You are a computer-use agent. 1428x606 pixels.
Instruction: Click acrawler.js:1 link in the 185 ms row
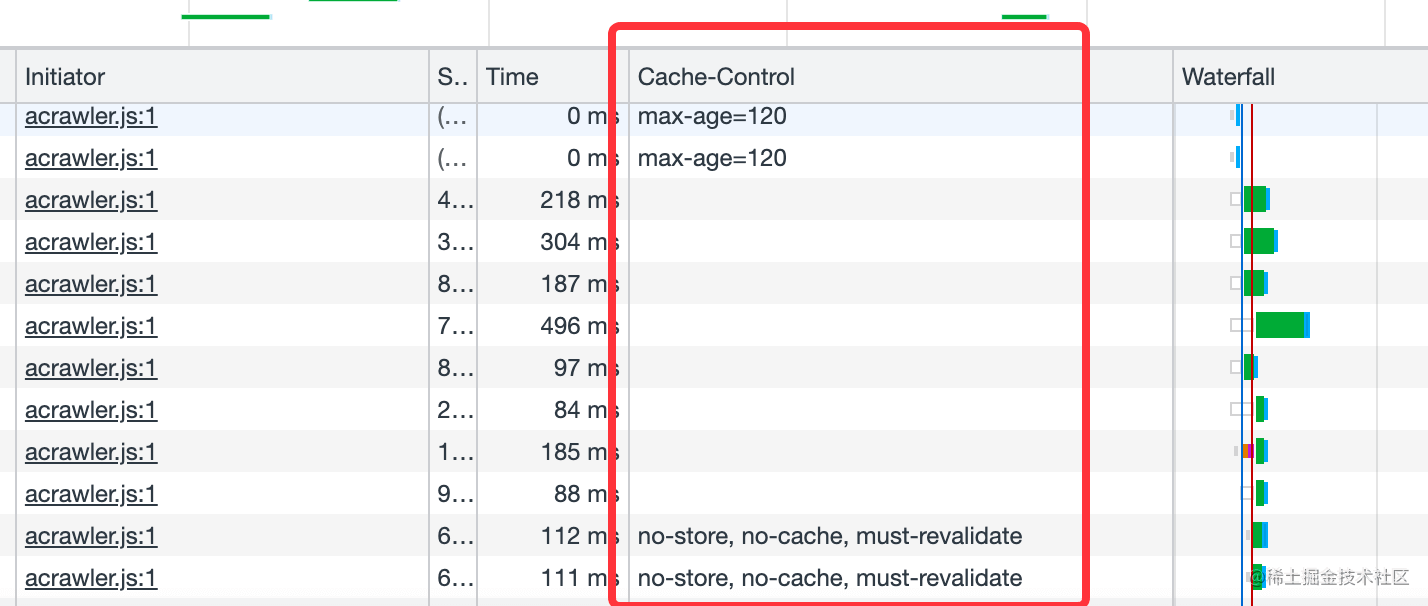pyautogui.click(x=91, y=452)
